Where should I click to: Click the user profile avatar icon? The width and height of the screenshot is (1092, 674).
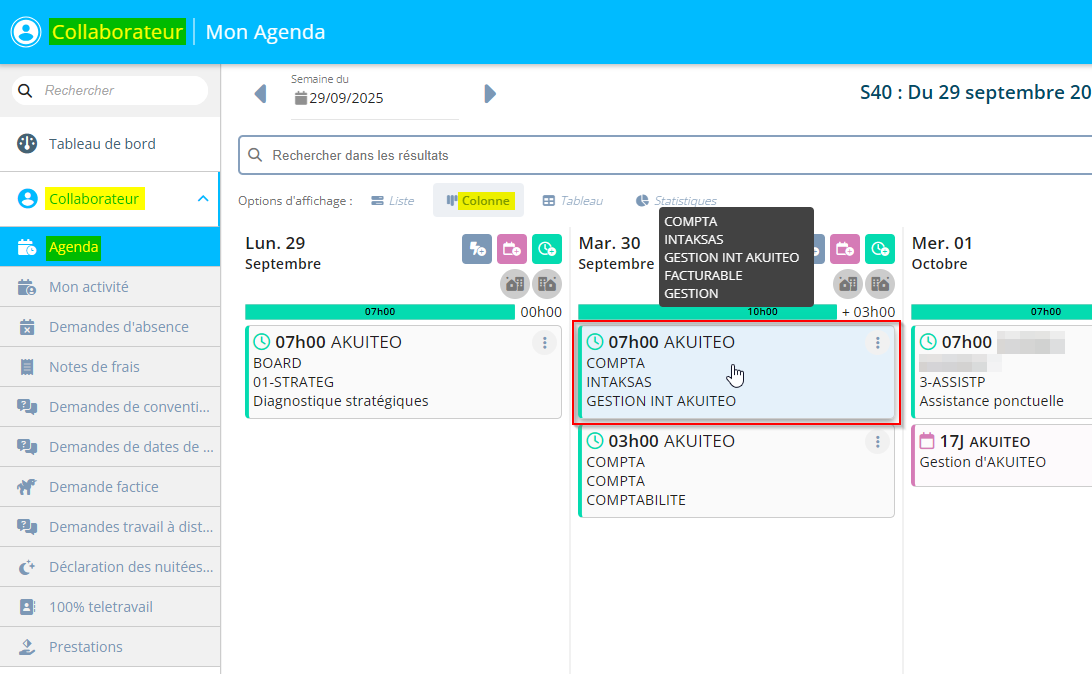tap(26, 32)
